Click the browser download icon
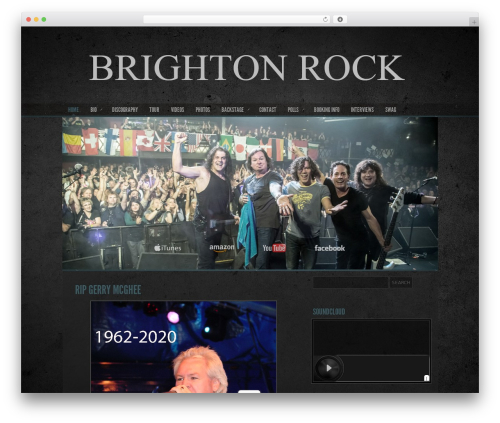Viewport: 500px width, 423px height. click(x=340, y=19)
